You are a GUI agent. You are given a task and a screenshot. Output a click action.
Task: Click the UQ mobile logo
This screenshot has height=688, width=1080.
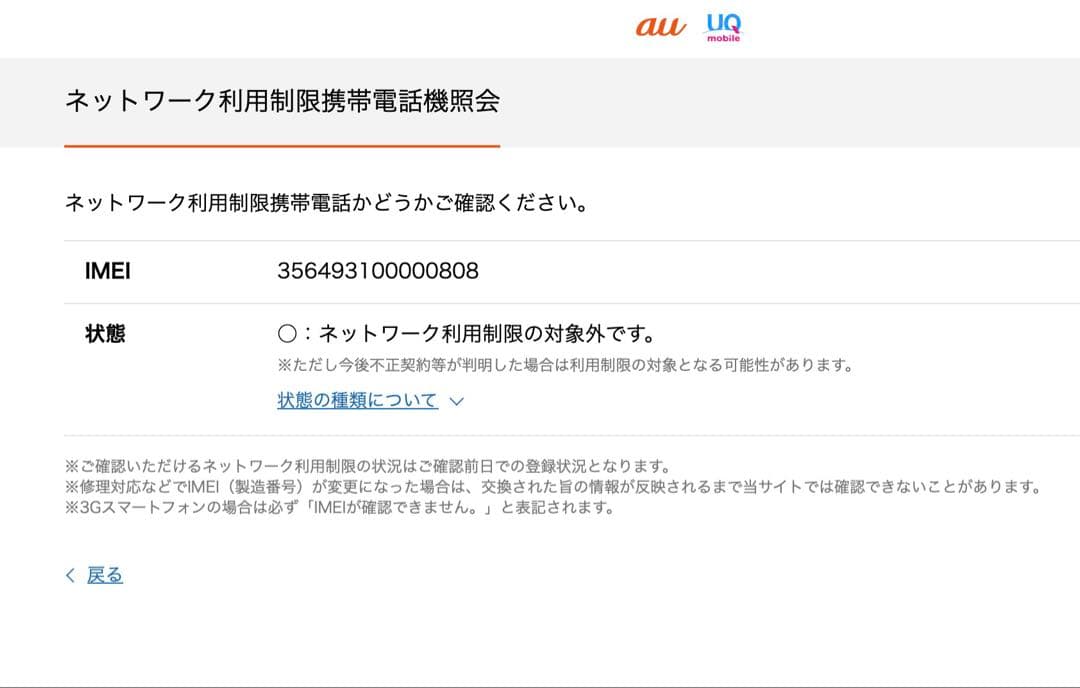(723, 27)
